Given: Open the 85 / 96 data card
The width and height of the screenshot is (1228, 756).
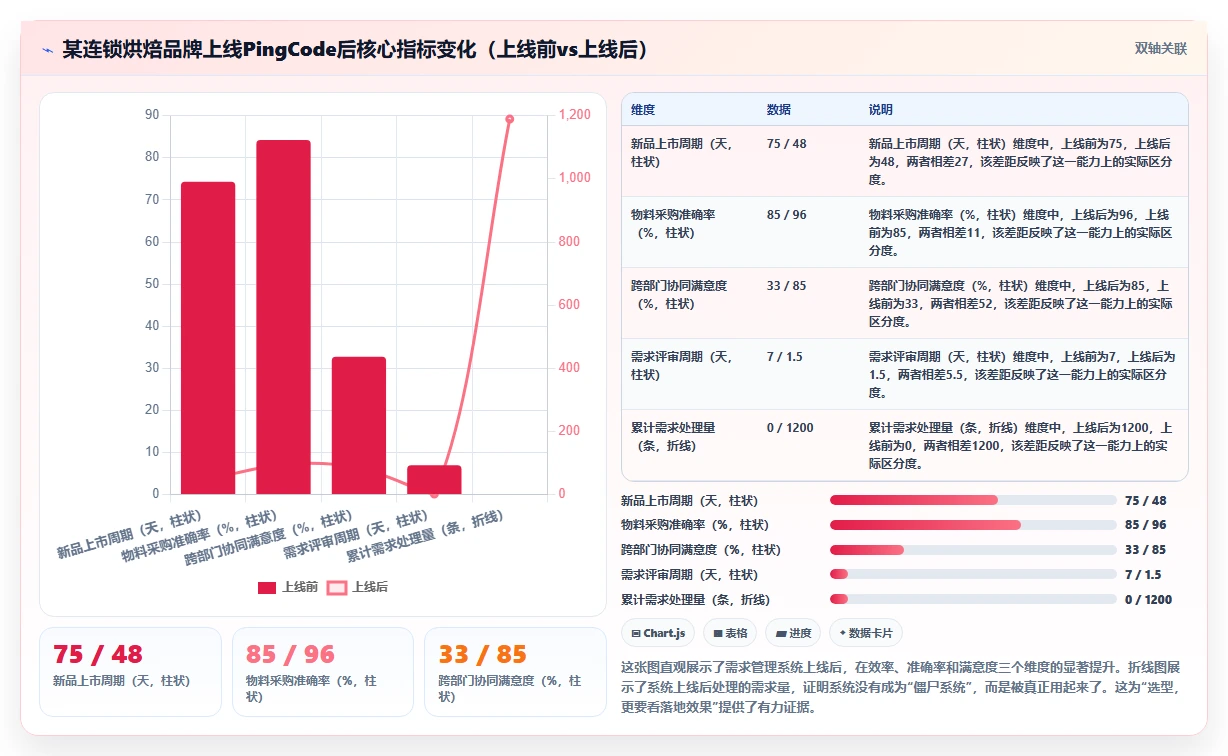Looking at the screenshot, I should 322,672.
